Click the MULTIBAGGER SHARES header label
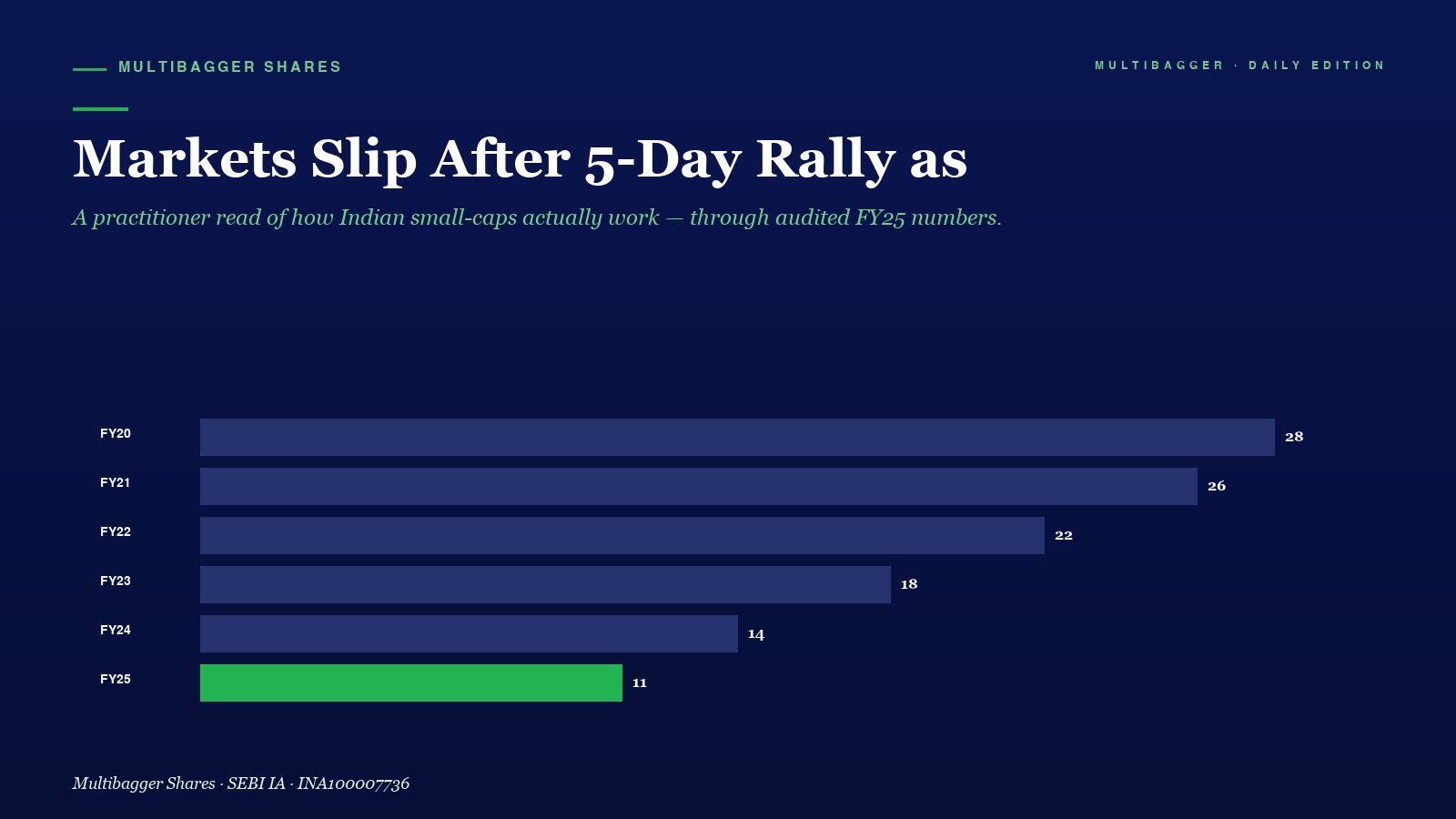The height and width of the screenshot is (819, 1456). 230,67
